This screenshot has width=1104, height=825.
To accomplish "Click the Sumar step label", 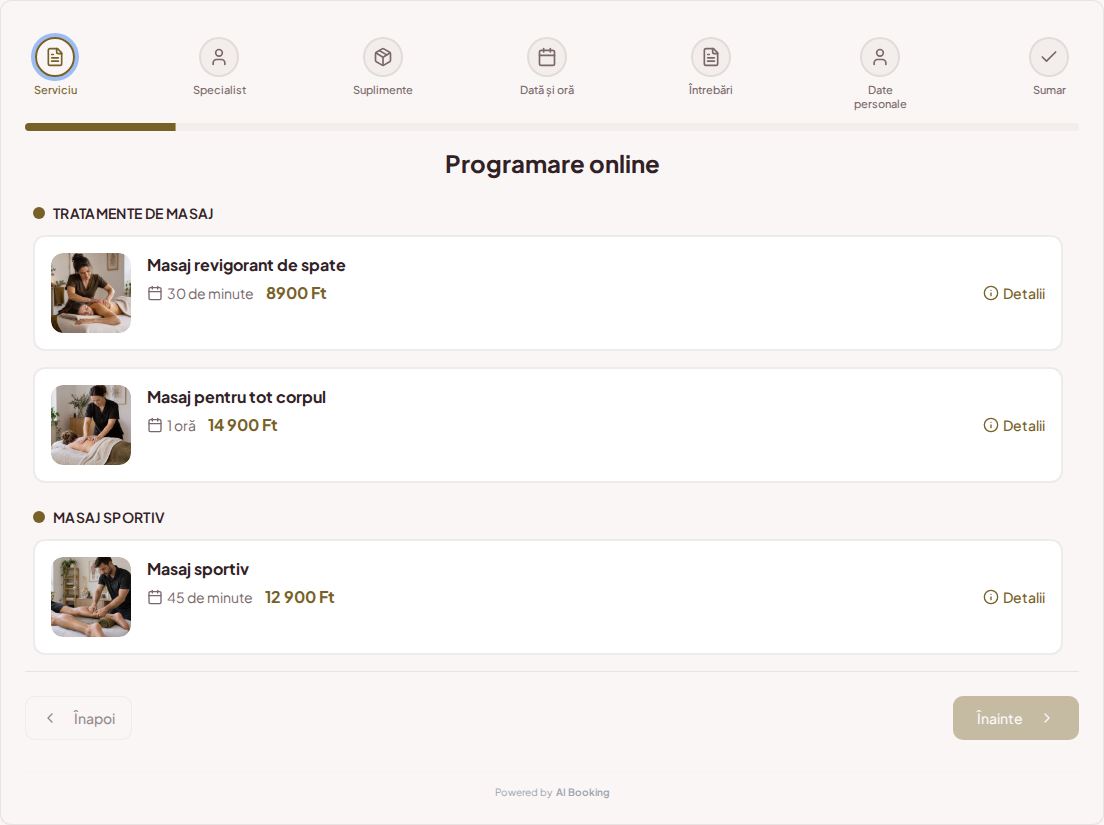I will click(x=1049, y=90).
